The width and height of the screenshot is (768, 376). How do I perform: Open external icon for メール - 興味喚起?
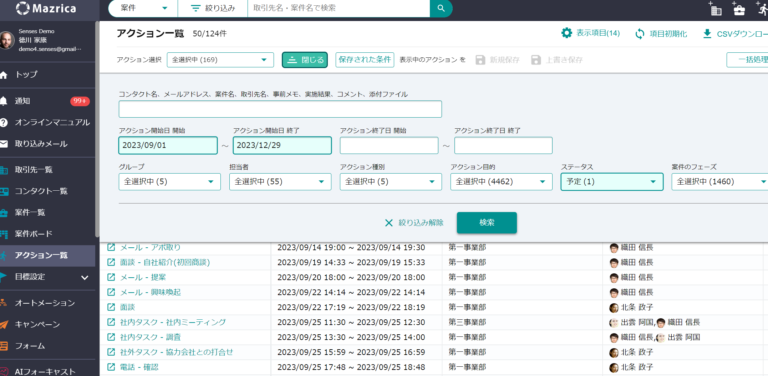111,292
